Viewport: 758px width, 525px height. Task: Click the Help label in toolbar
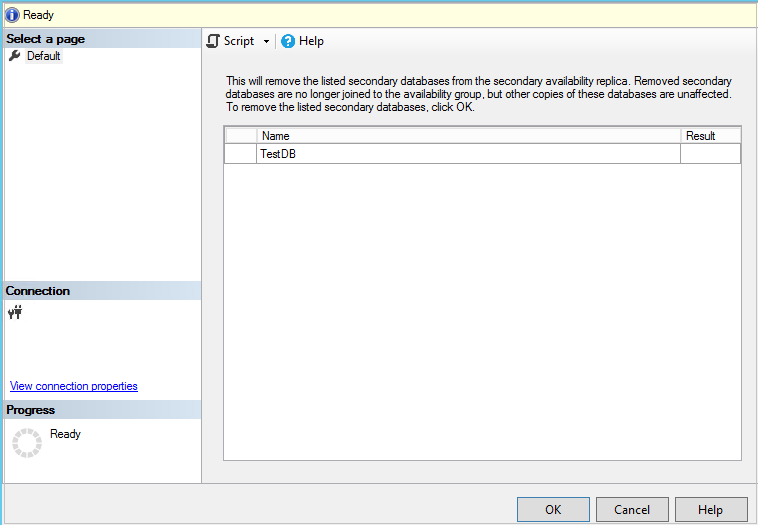coord(311,41)
